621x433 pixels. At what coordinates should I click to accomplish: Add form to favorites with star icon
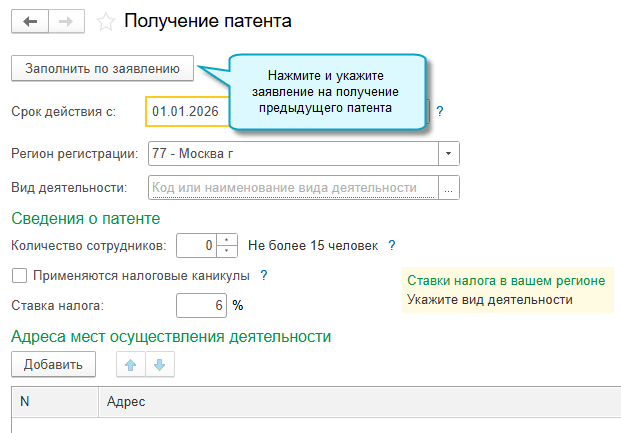coord(106,21)
